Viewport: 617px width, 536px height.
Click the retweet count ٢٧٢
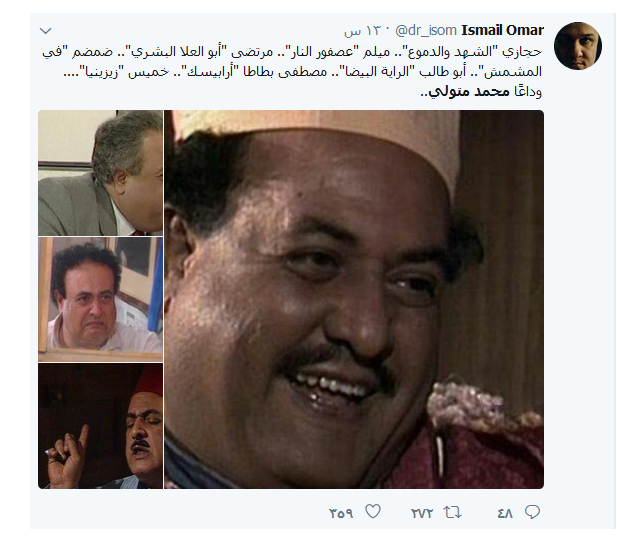tap(422, 513)
